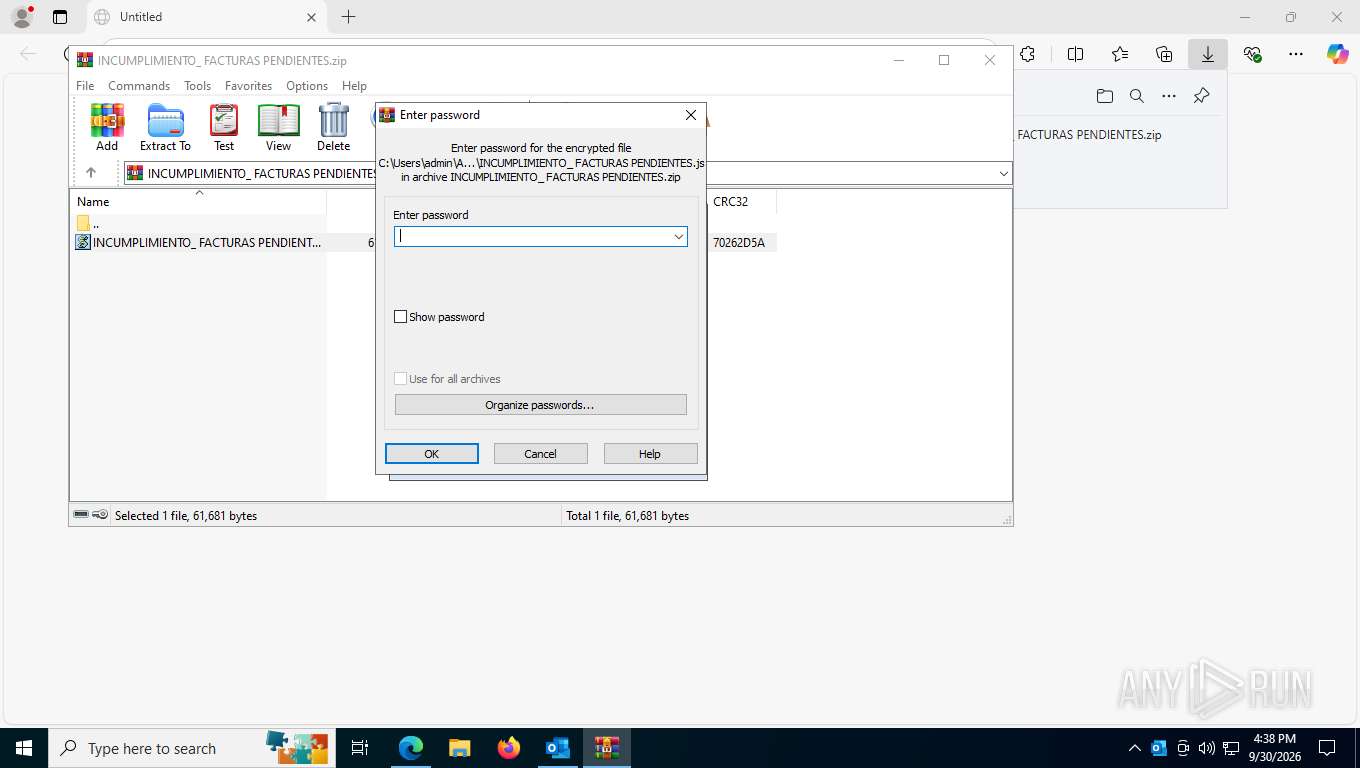Close the Untitled tab
The width and height of the screenshot is (1360, 768).
[x=311, y=17]
